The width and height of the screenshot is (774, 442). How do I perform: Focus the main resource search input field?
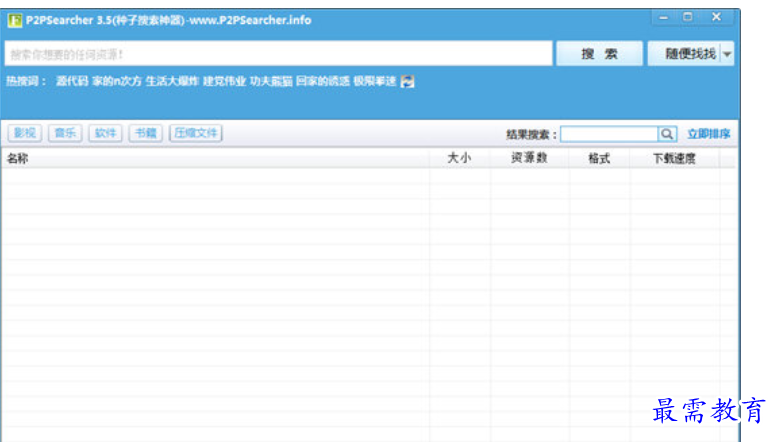click(278, 54)
